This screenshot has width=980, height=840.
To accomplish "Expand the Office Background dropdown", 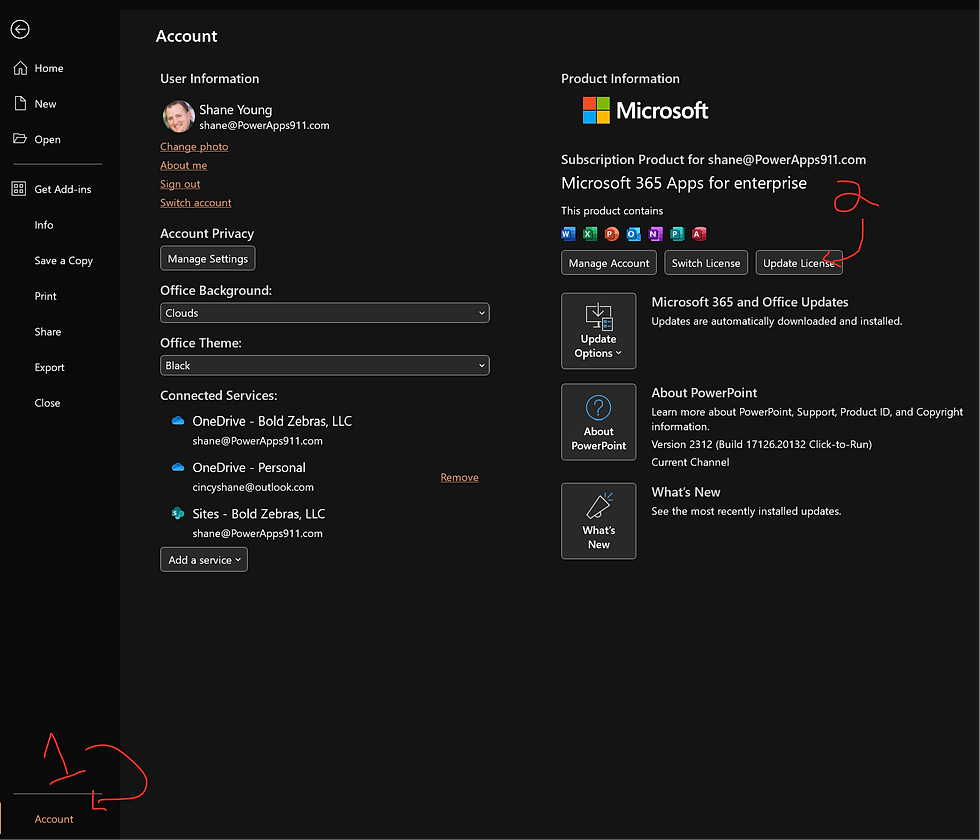I will click(325, 312).
